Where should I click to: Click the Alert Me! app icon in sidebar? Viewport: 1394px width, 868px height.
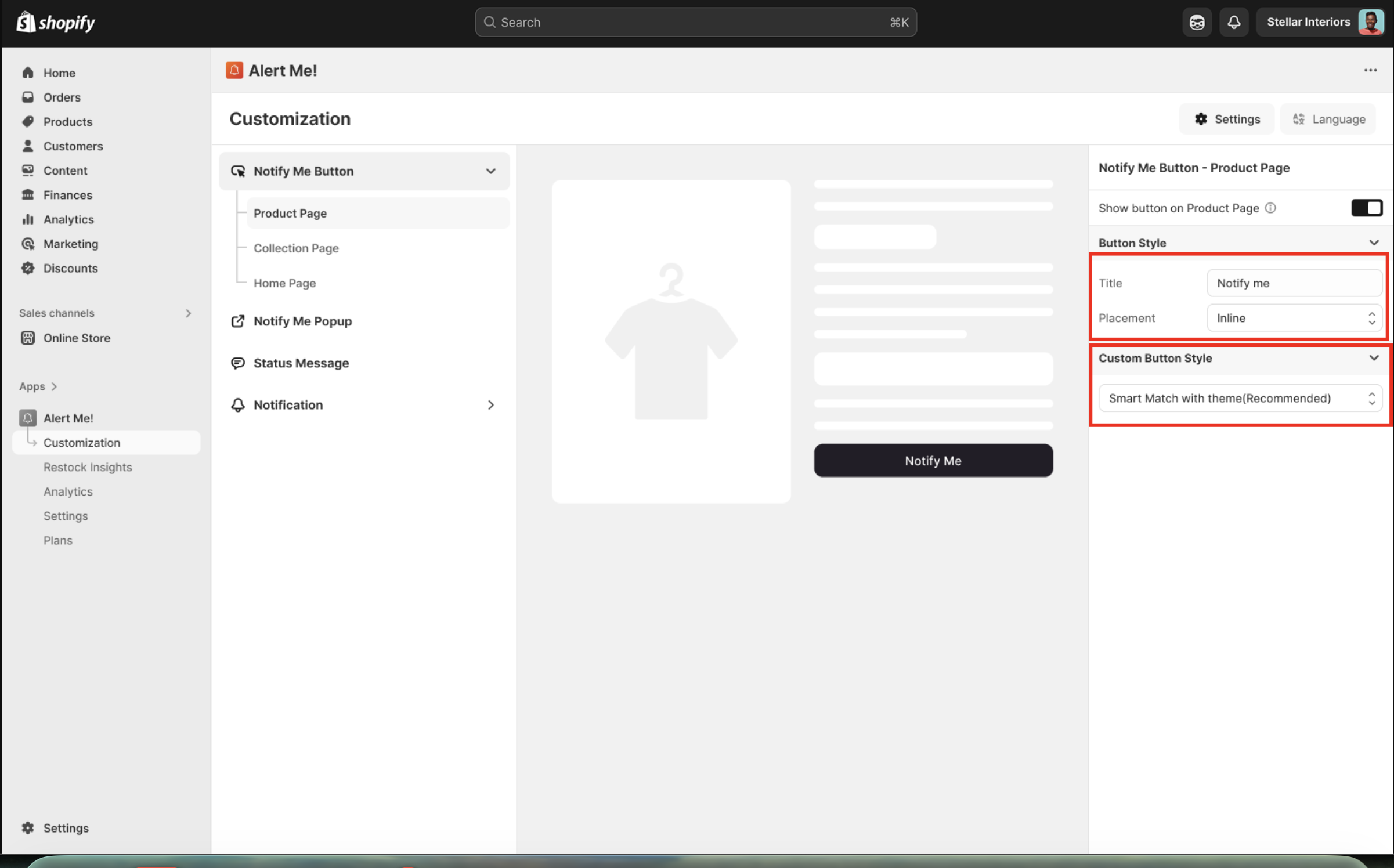pyautogui.click(x=28, y=418)
